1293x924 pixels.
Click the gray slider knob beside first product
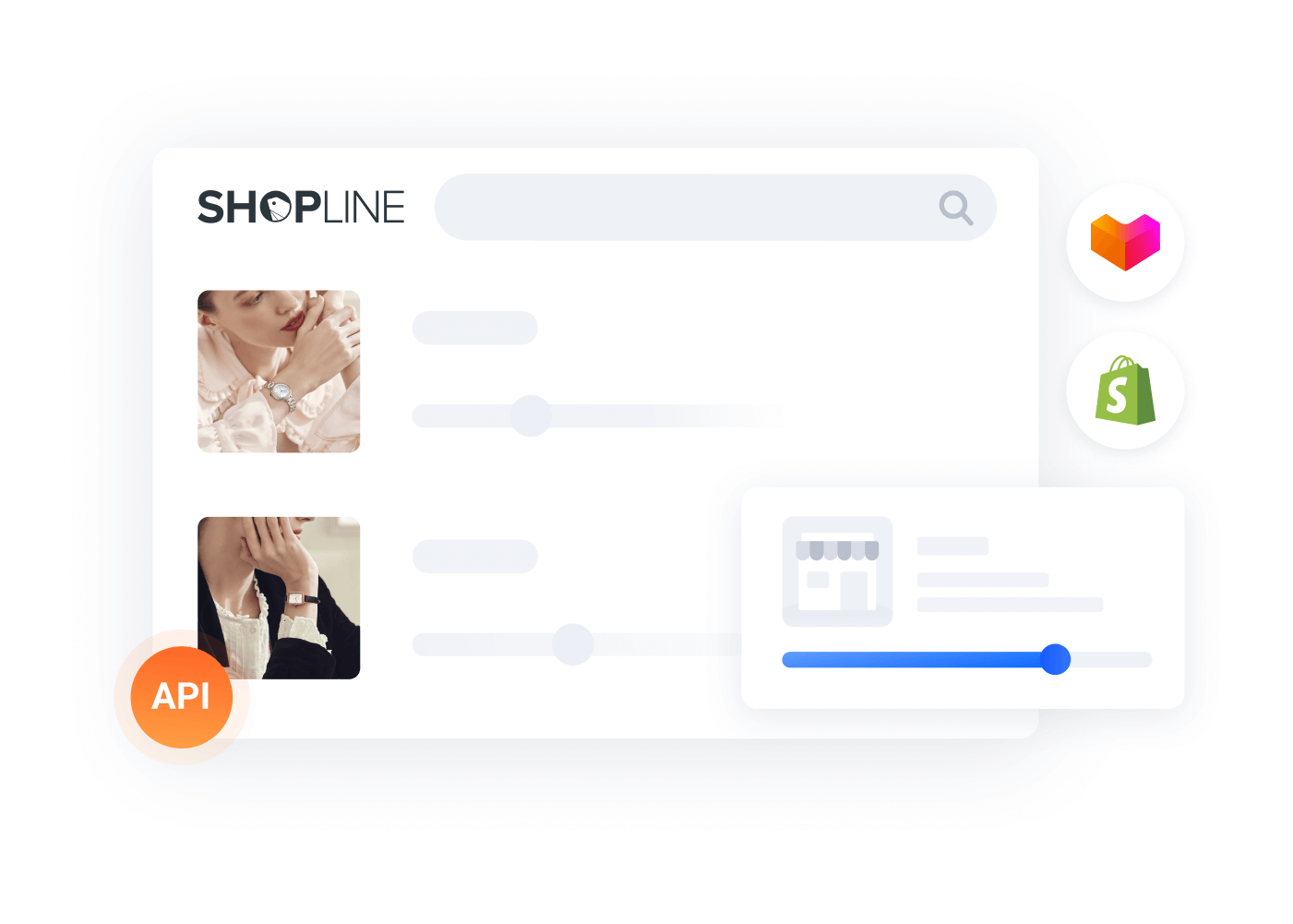pos(531,415)
